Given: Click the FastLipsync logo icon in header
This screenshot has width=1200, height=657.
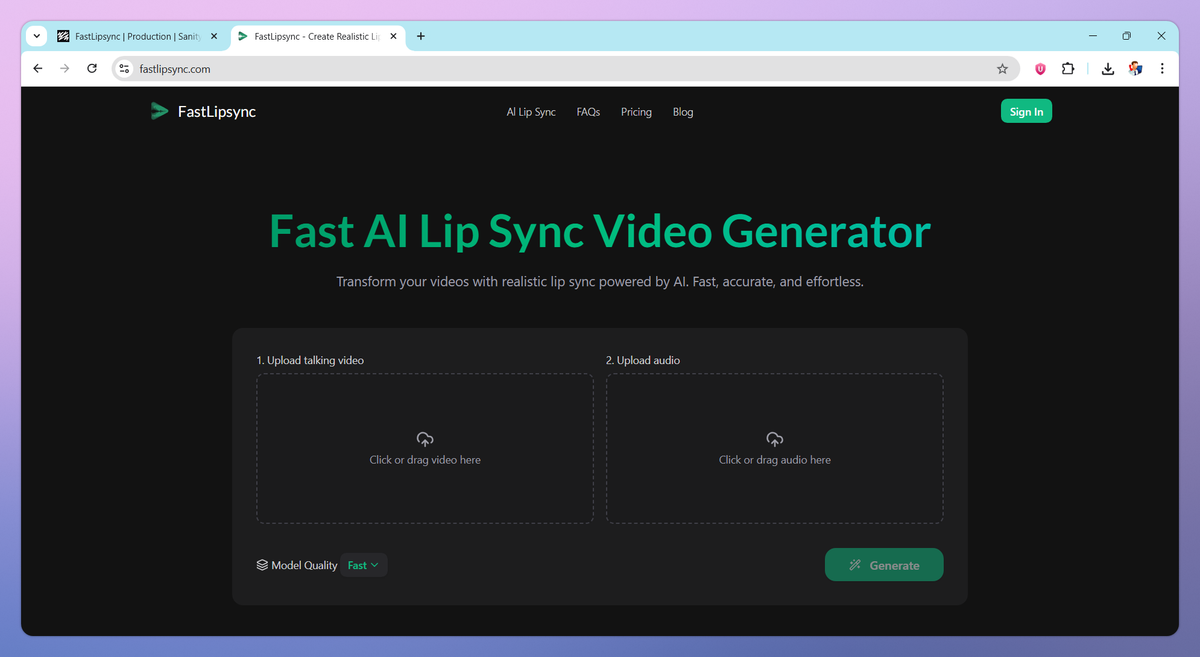Looking at the screenshot, I should [x=159, y=111].
